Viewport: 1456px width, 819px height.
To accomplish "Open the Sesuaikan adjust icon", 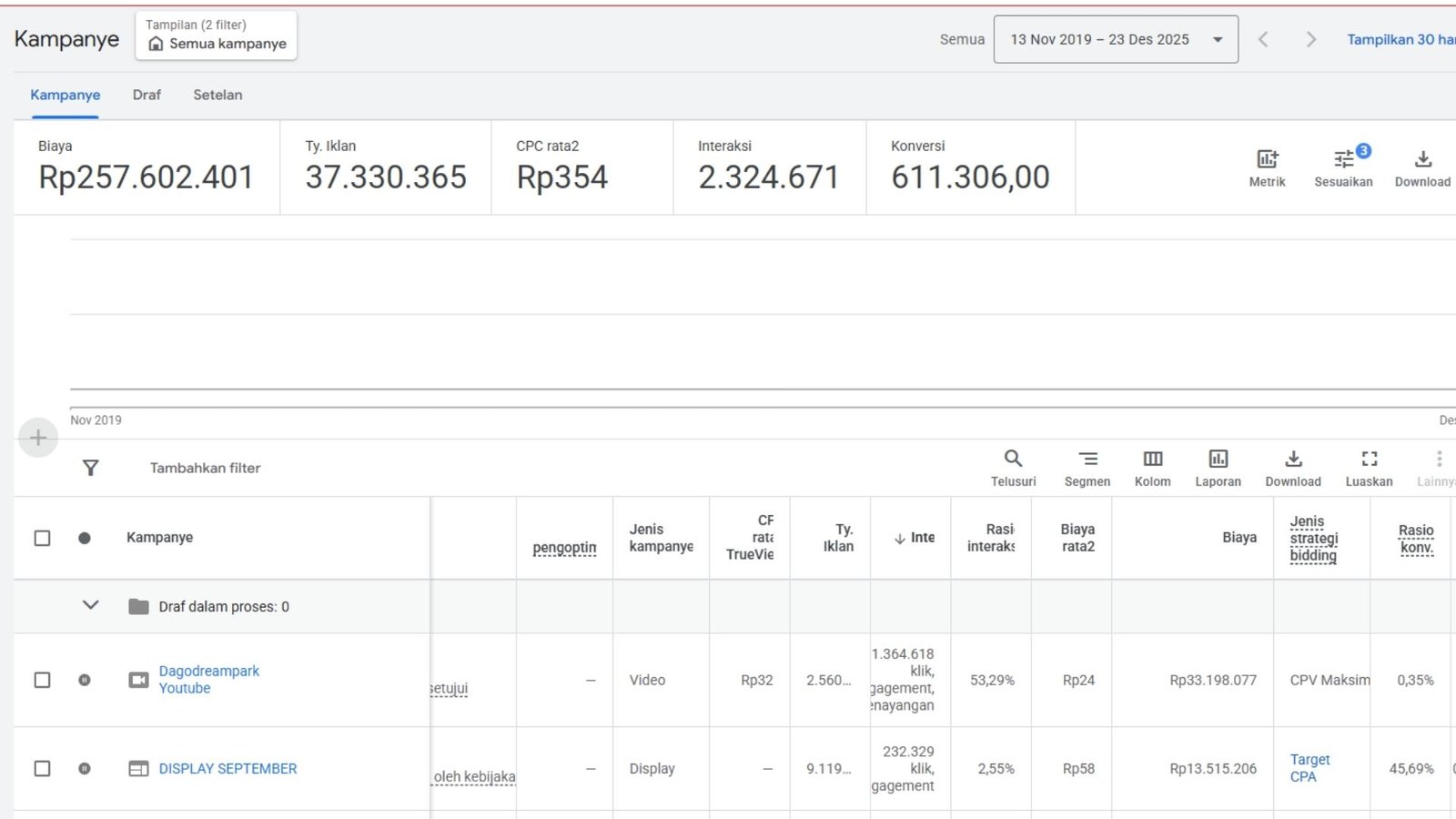I will 1343,160.
